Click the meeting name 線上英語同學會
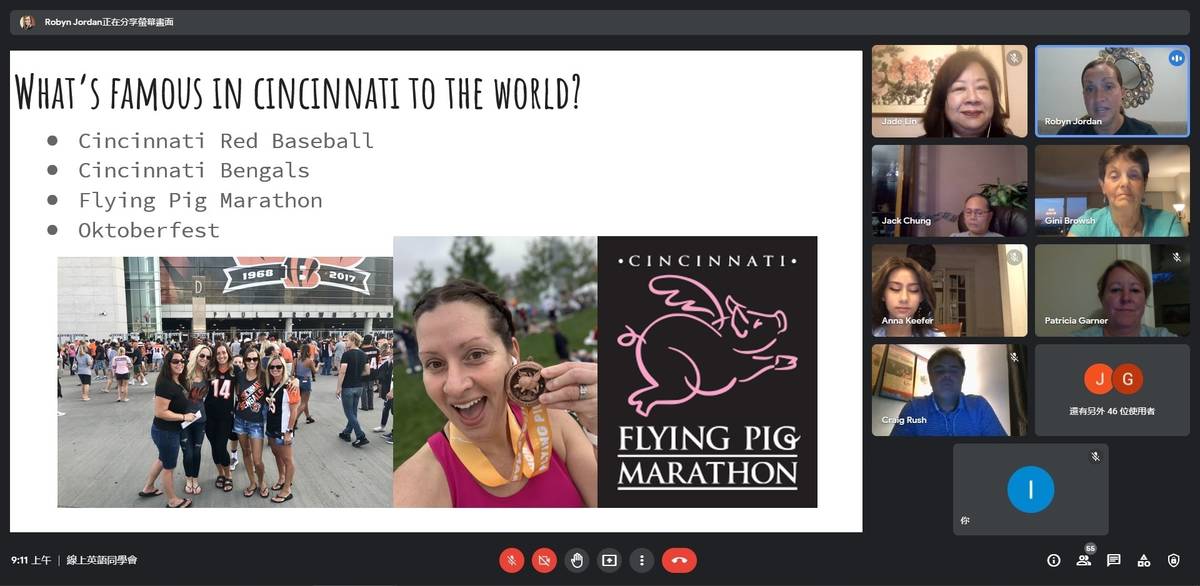Viewport: 1200px width, 586px height. 102,560
